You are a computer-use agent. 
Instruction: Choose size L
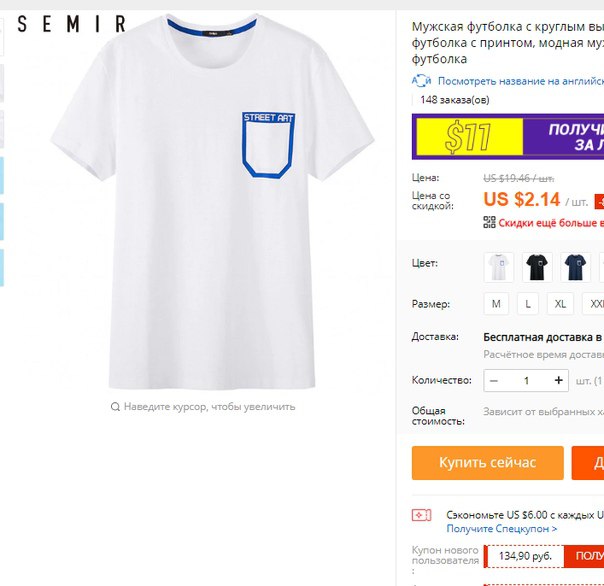[x=528, y=304]
